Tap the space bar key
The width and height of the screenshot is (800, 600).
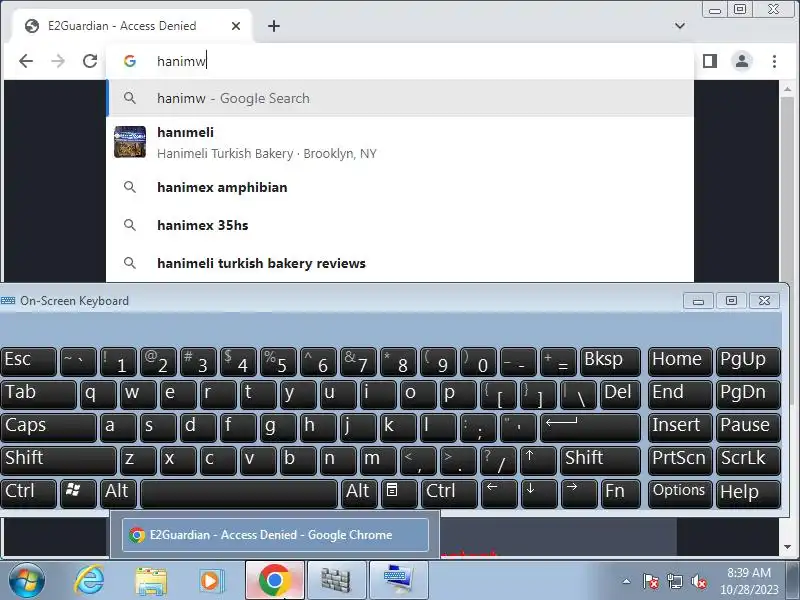click(x=239, y=493)
